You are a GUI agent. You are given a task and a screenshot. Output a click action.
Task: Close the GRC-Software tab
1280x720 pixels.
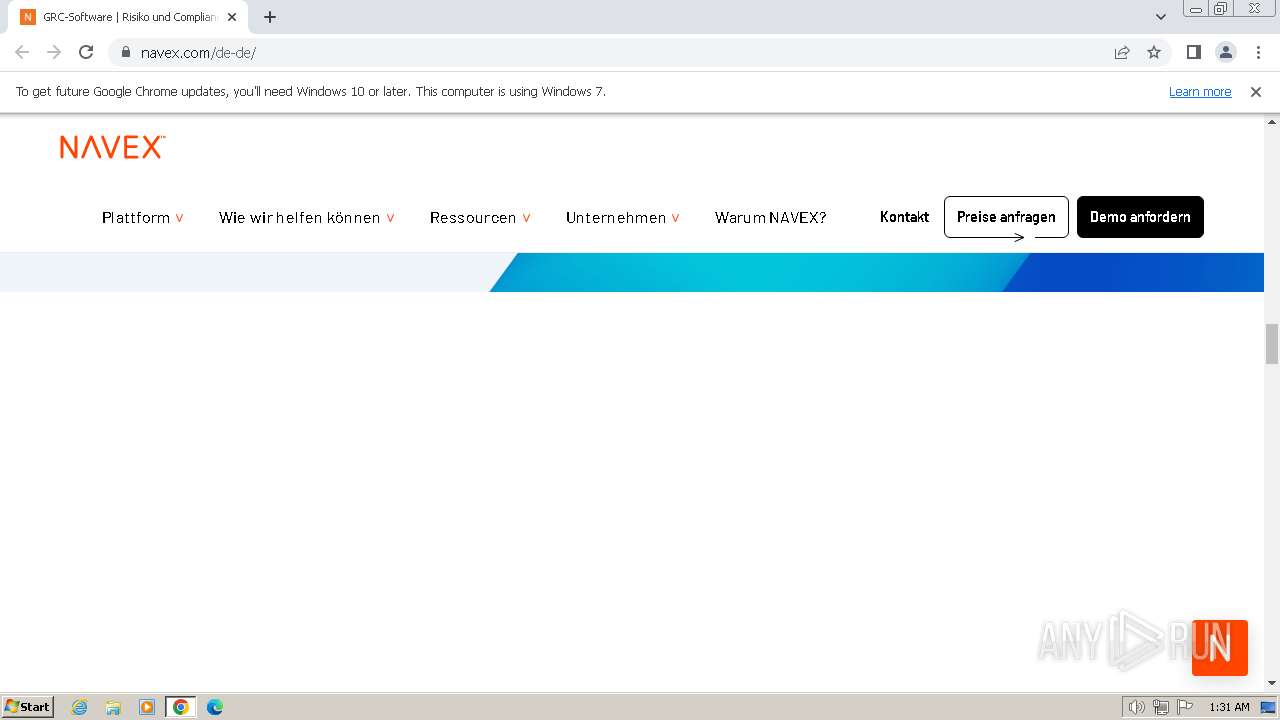pyautogui.click(x=232, y=17)
